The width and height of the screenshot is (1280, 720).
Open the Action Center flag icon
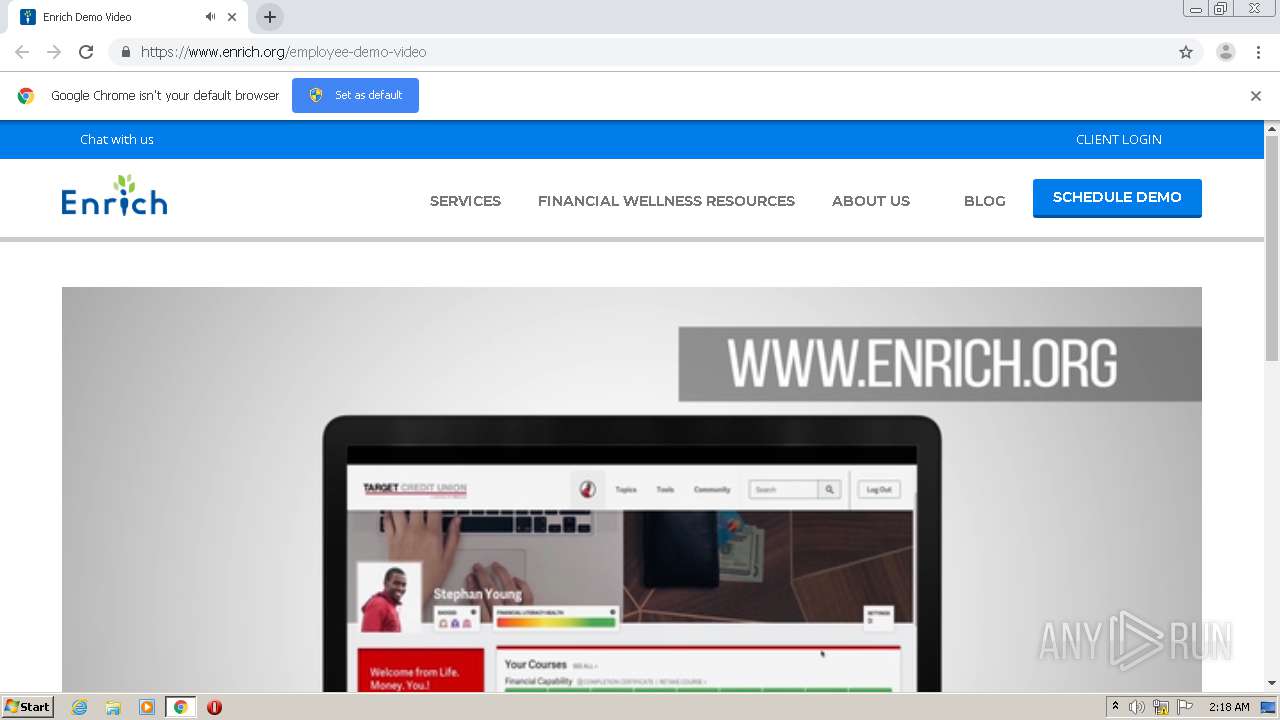click(1185, 707)
